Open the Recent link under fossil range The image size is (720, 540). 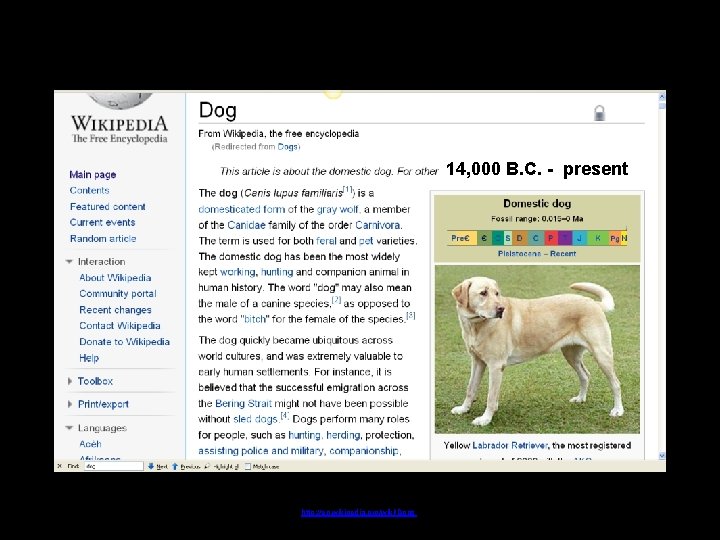point(563,253)
